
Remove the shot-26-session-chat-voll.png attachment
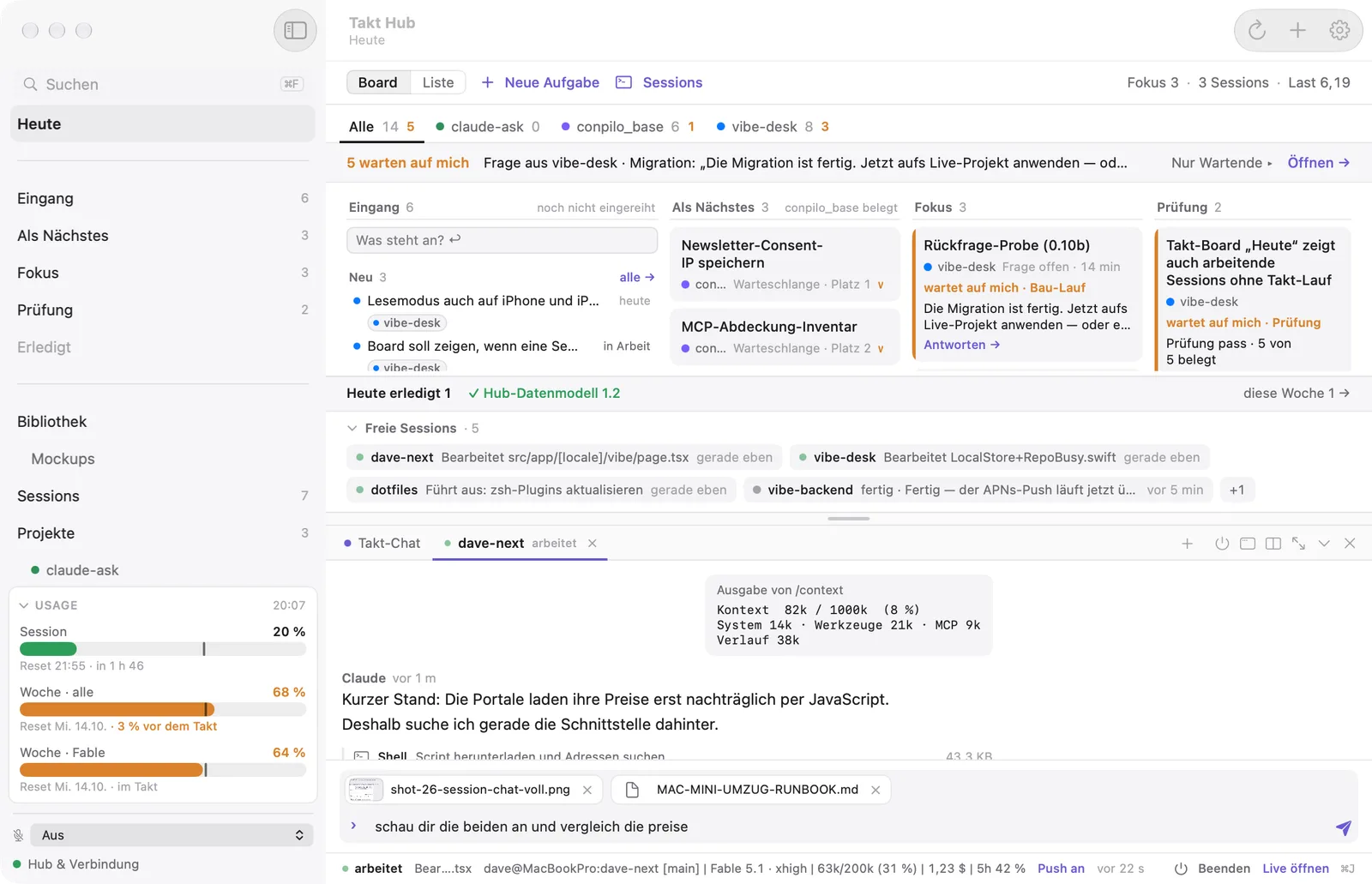(587, 791)
